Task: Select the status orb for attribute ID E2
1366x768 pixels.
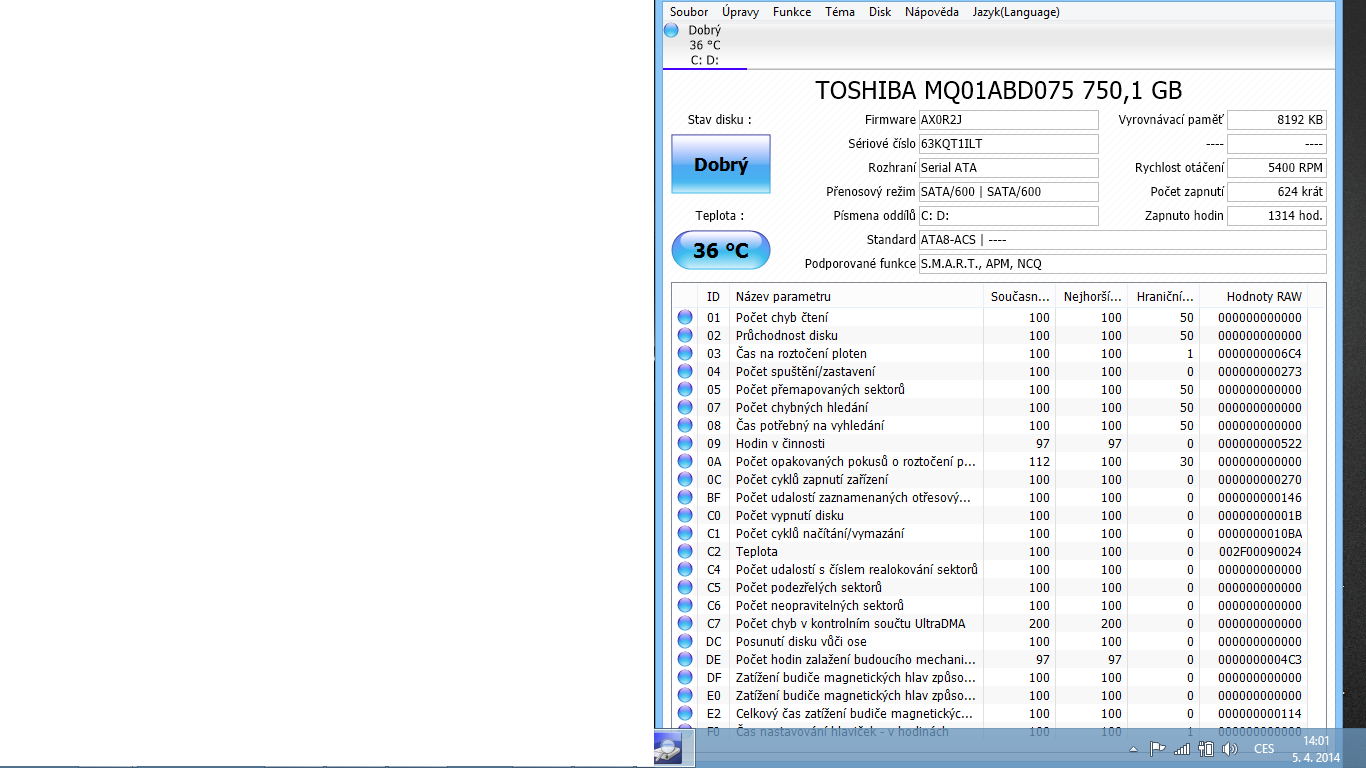Action: click(685, 713)
